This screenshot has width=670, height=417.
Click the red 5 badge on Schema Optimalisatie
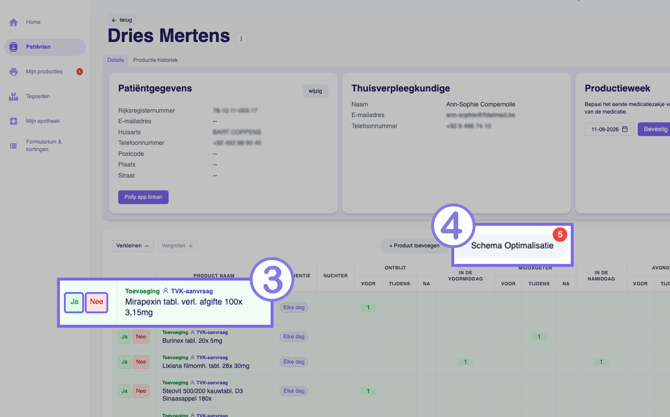pyautogui.click(x=560, y=234)
